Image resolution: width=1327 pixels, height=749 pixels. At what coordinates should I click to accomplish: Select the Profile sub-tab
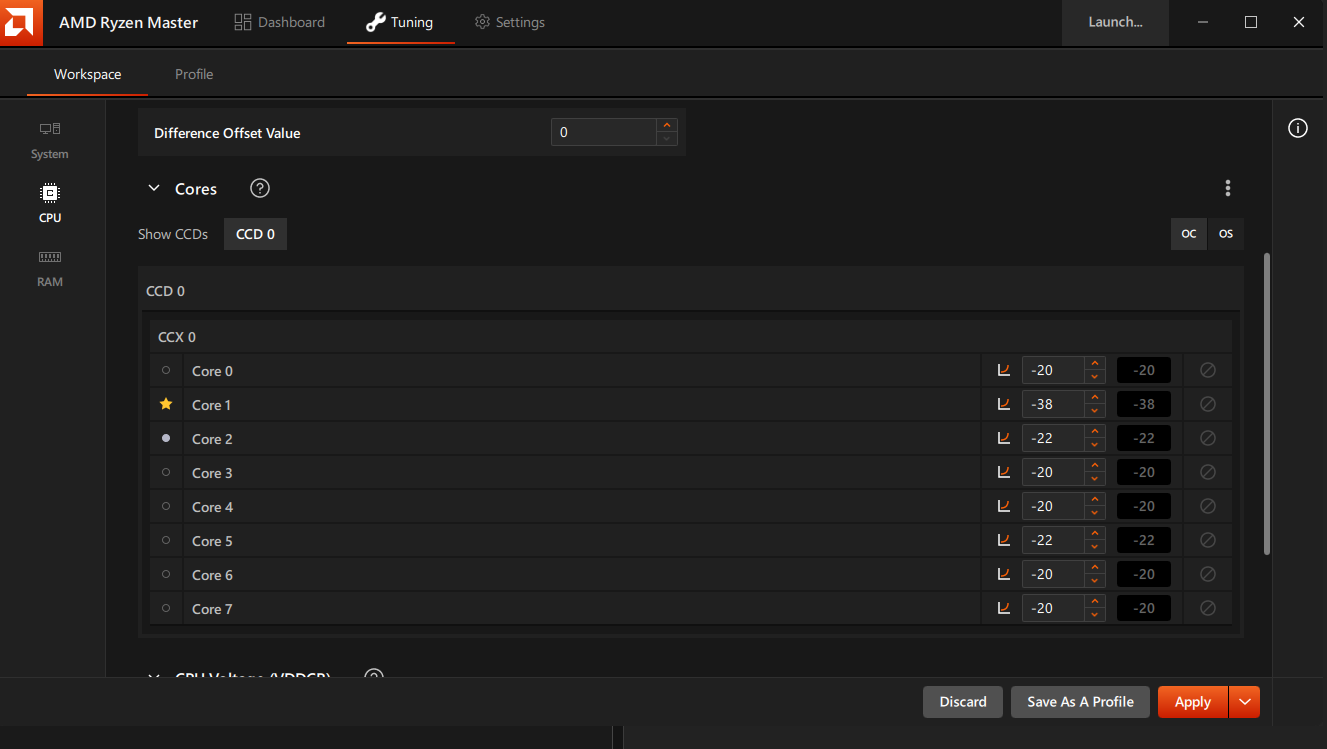194,74
